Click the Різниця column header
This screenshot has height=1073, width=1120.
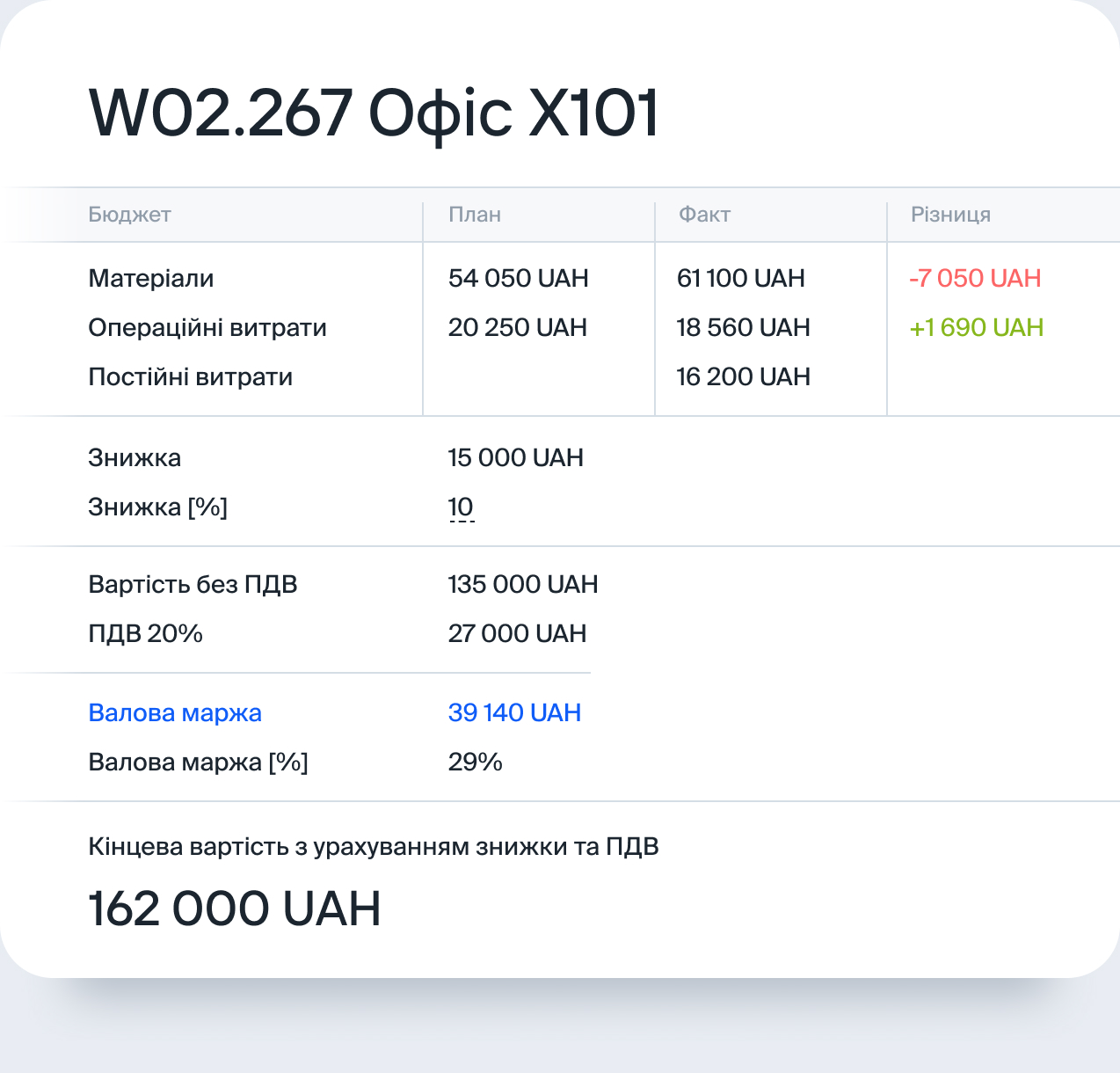(x=950, y=215)
